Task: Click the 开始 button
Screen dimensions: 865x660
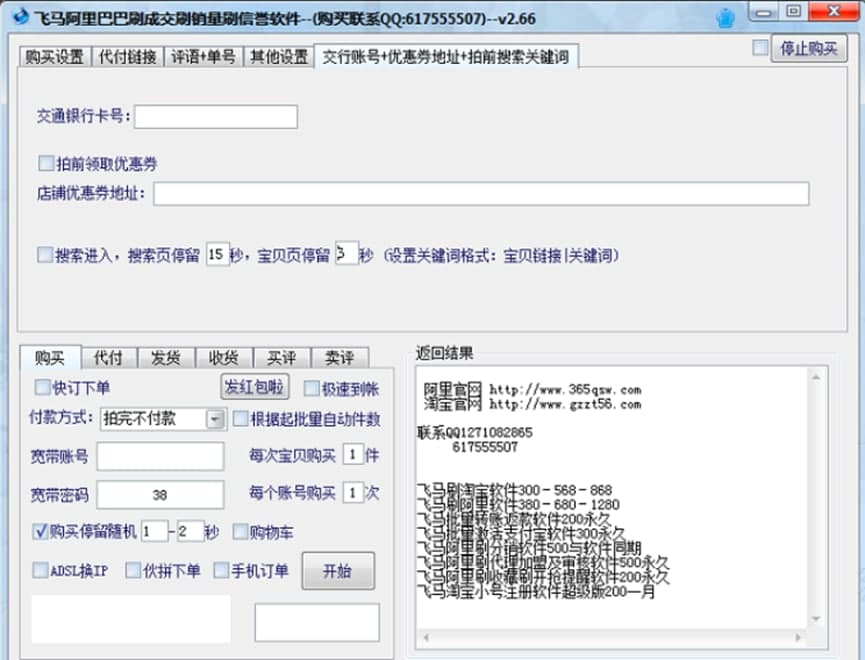Action: click(338, 571)
